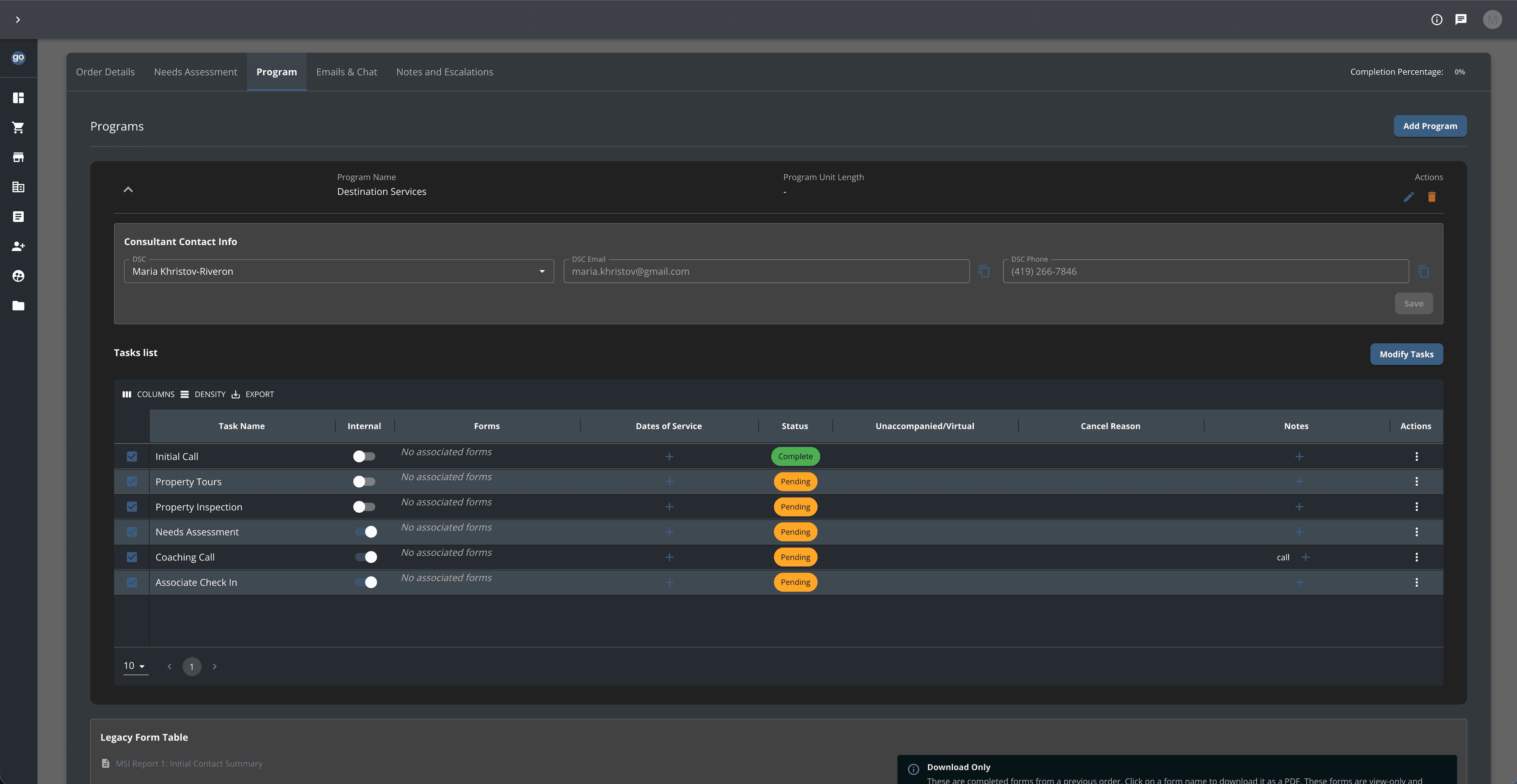Add dates of service for Property Inspection
The image size is (1517, 784).
click(669, 507)
